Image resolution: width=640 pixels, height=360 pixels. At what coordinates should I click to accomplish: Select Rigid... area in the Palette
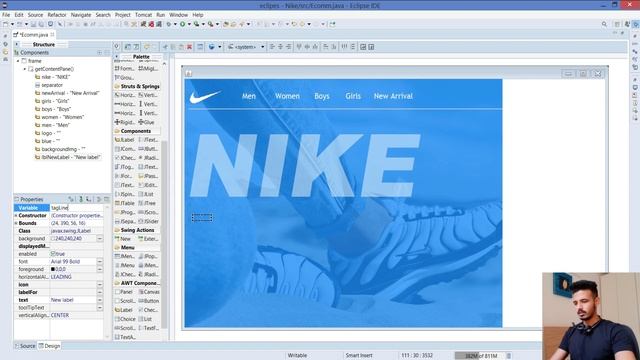(x=124, y=122)
